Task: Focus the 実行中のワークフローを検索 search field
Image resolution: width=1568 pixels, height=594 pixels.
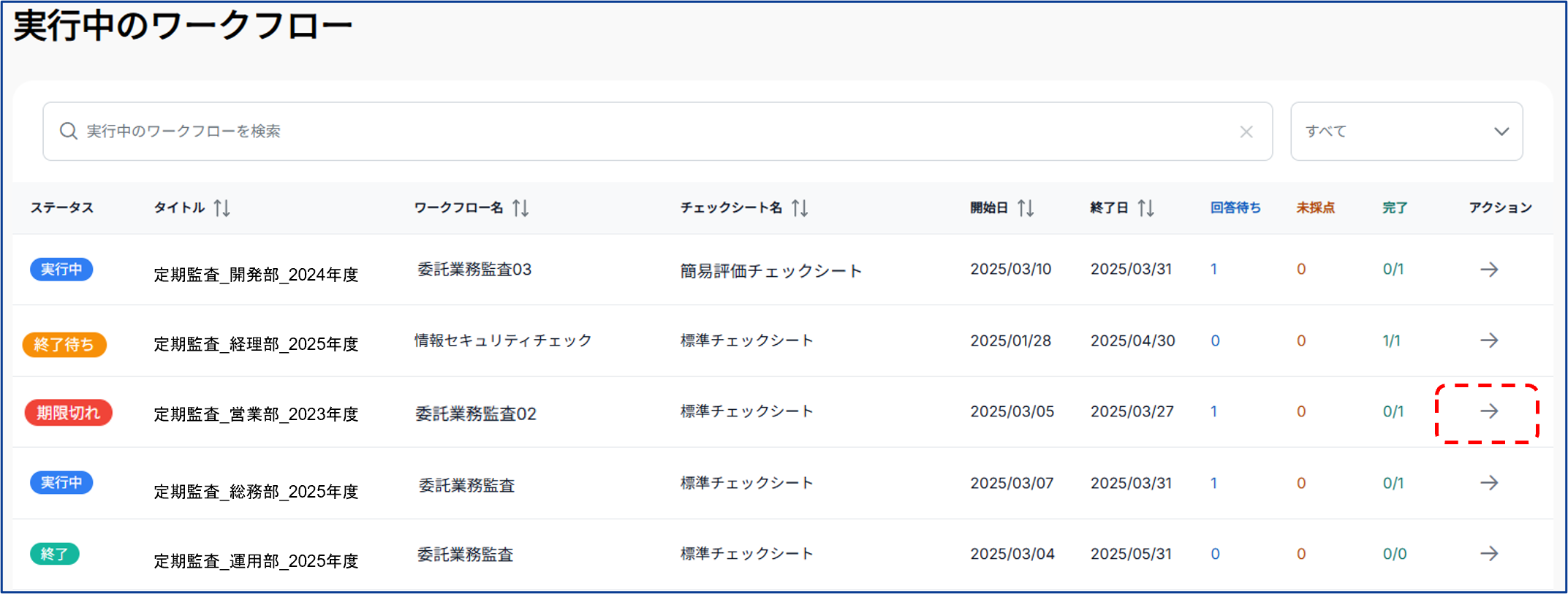Action: click(657, 132)
